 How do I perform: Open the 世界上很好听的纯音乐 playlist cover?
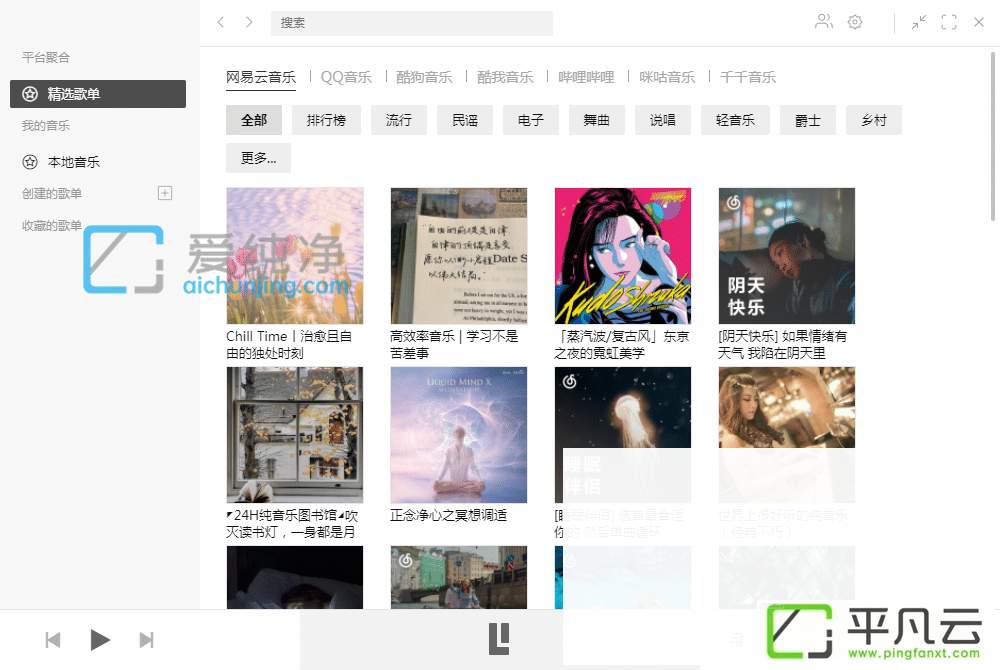tap(787, 435)
